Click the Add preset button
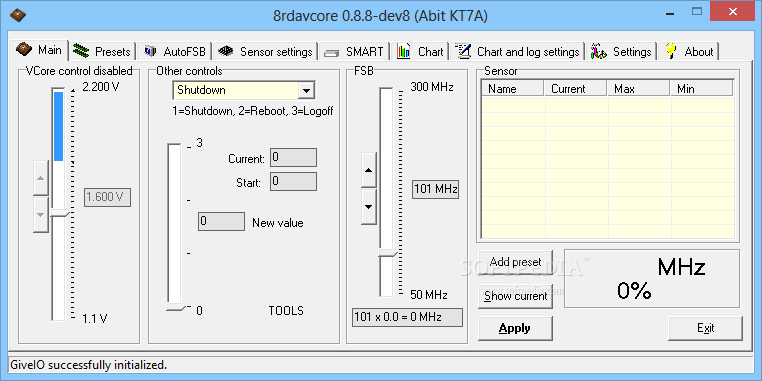This screenshot has height=381, width=762. tap(515, 262)
